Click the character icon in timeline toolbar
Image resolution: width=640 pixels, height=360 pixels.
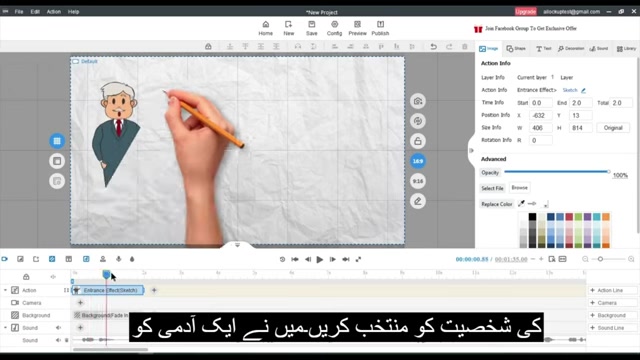[x=103, y=259]
